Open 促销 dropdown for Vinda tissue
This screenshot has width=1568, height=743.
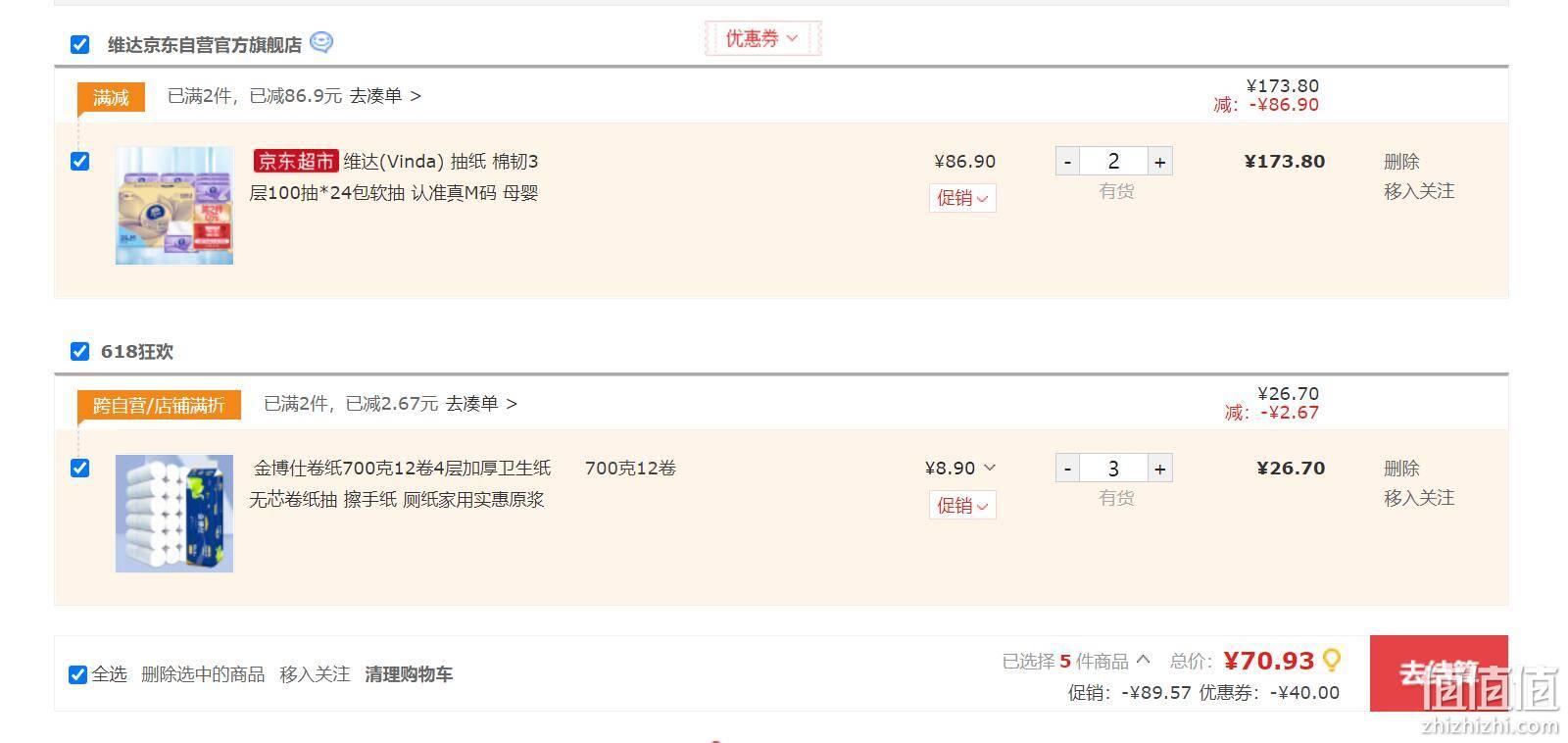(962, 198)
